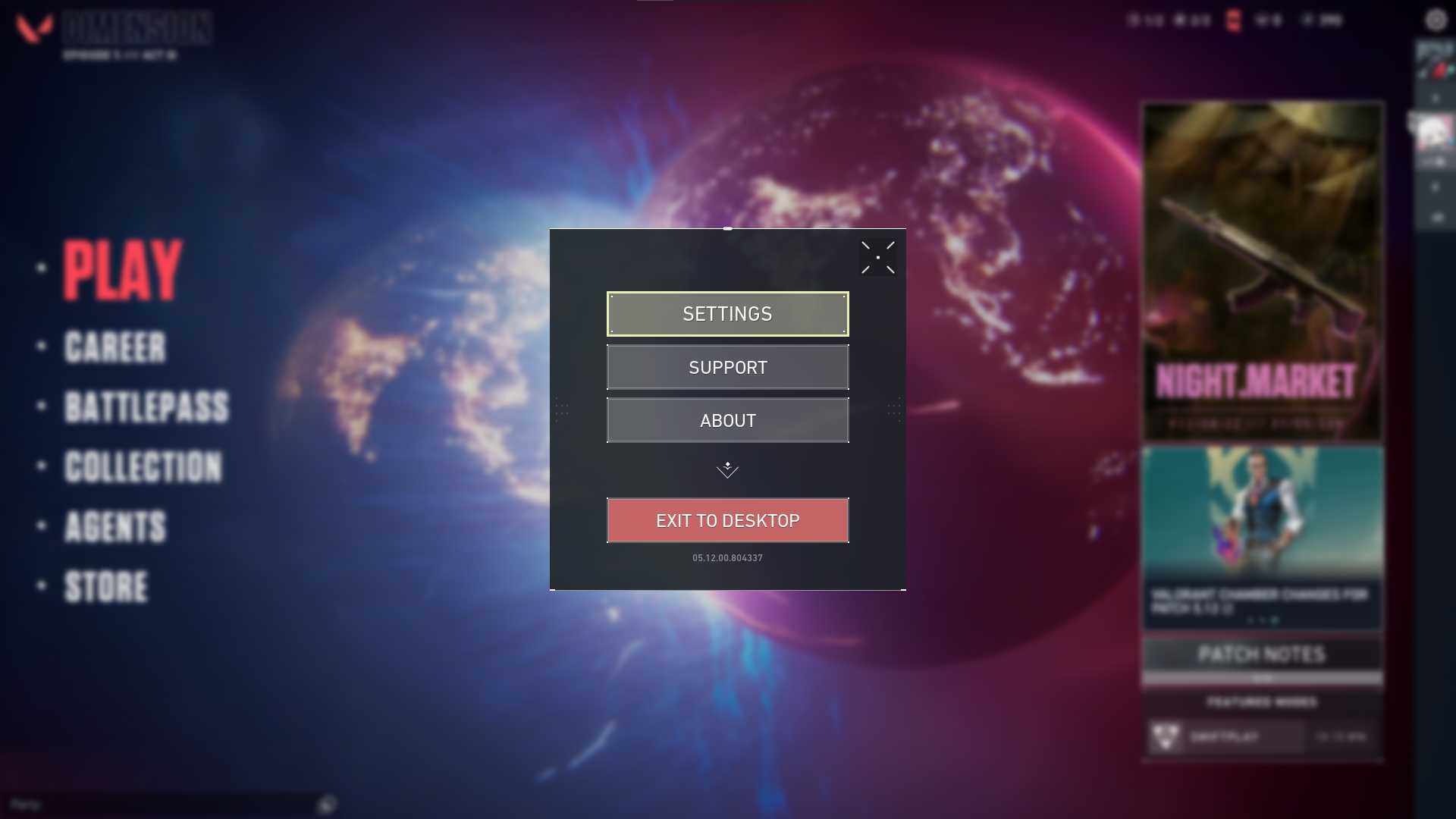
Task: Click the COLLECTION menu item
Action: (143, 466)
